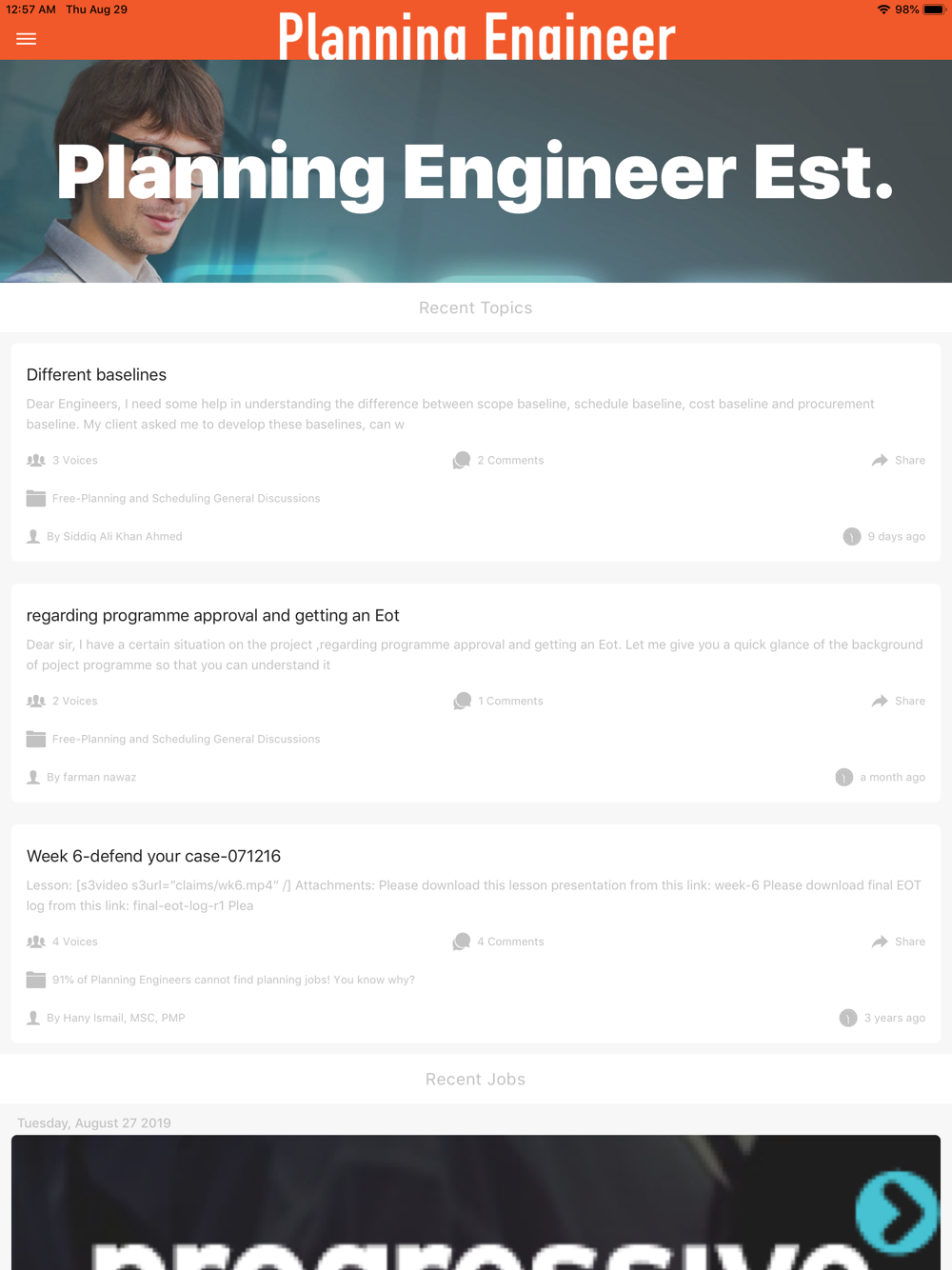
Task: Click folder icon under Different baselines topic
Action: [x=36, y=498]
